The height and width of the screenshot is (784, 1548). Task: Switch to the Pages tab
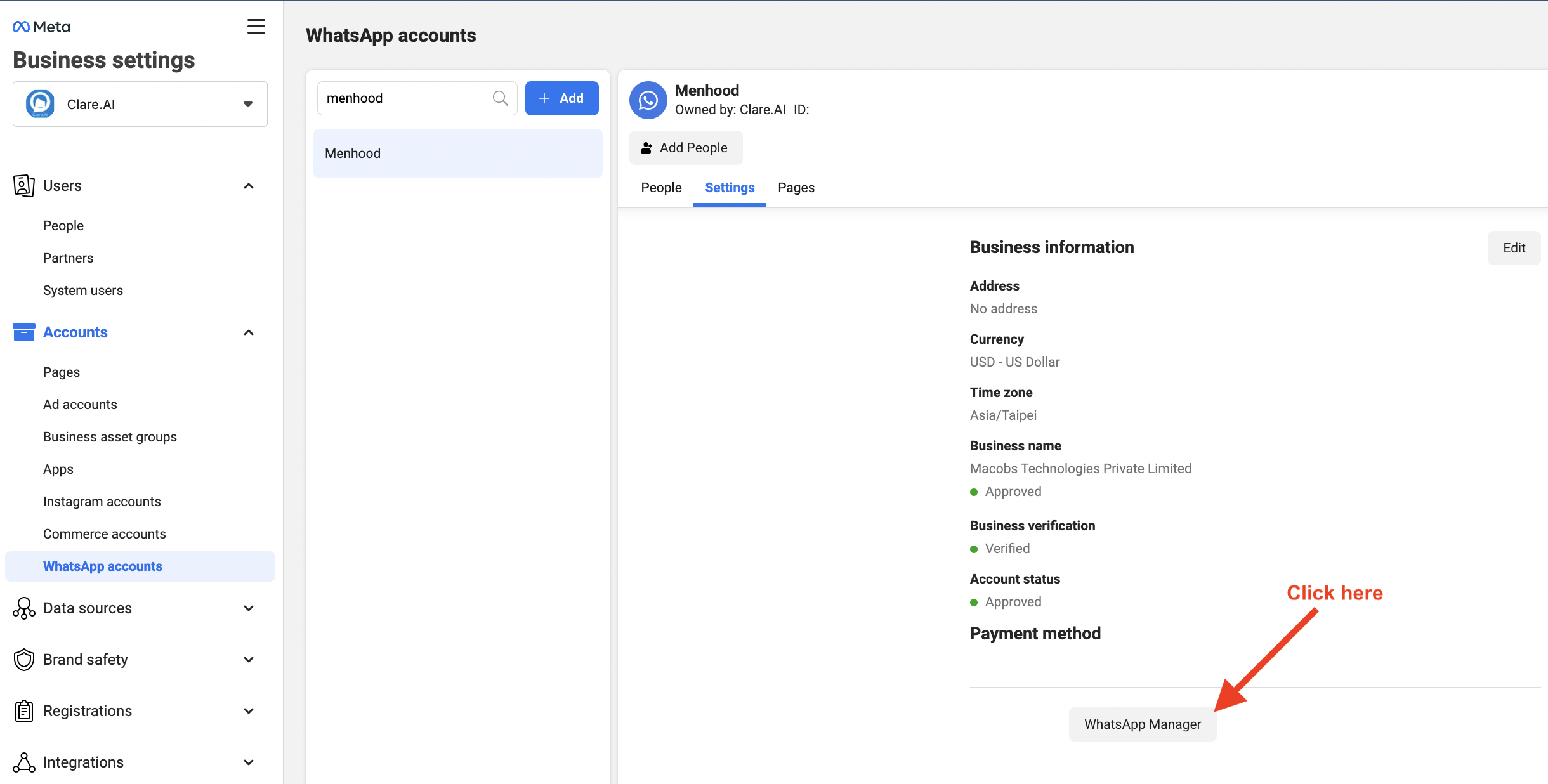pos(797,187)
